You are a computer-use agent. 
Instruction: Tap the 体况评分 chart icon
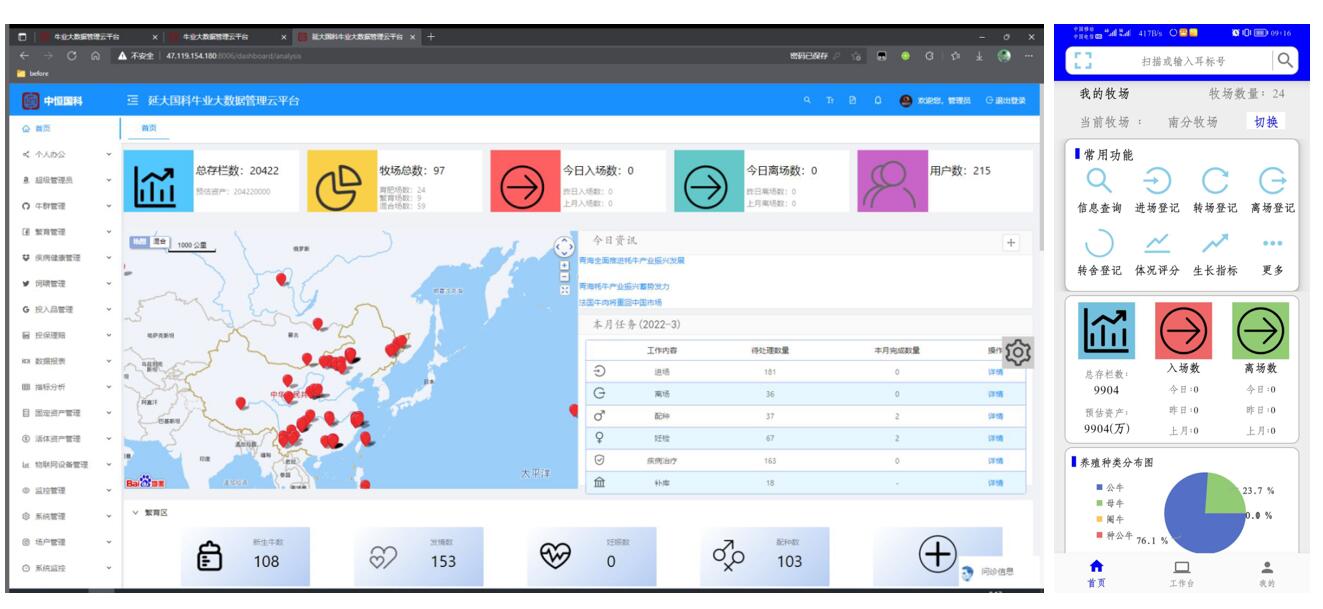coord(1156,243)
